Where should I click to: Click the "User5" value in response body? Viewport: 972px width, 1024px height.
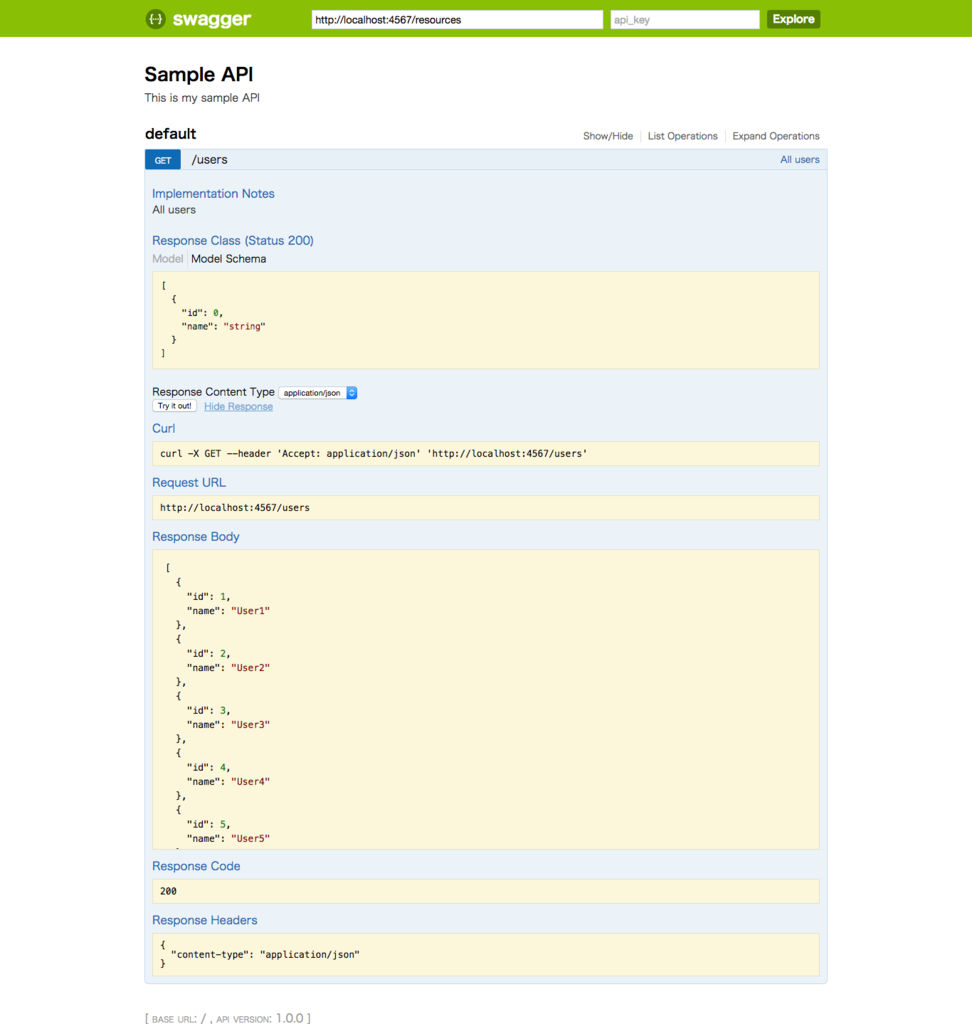click(x=250, y=839)
